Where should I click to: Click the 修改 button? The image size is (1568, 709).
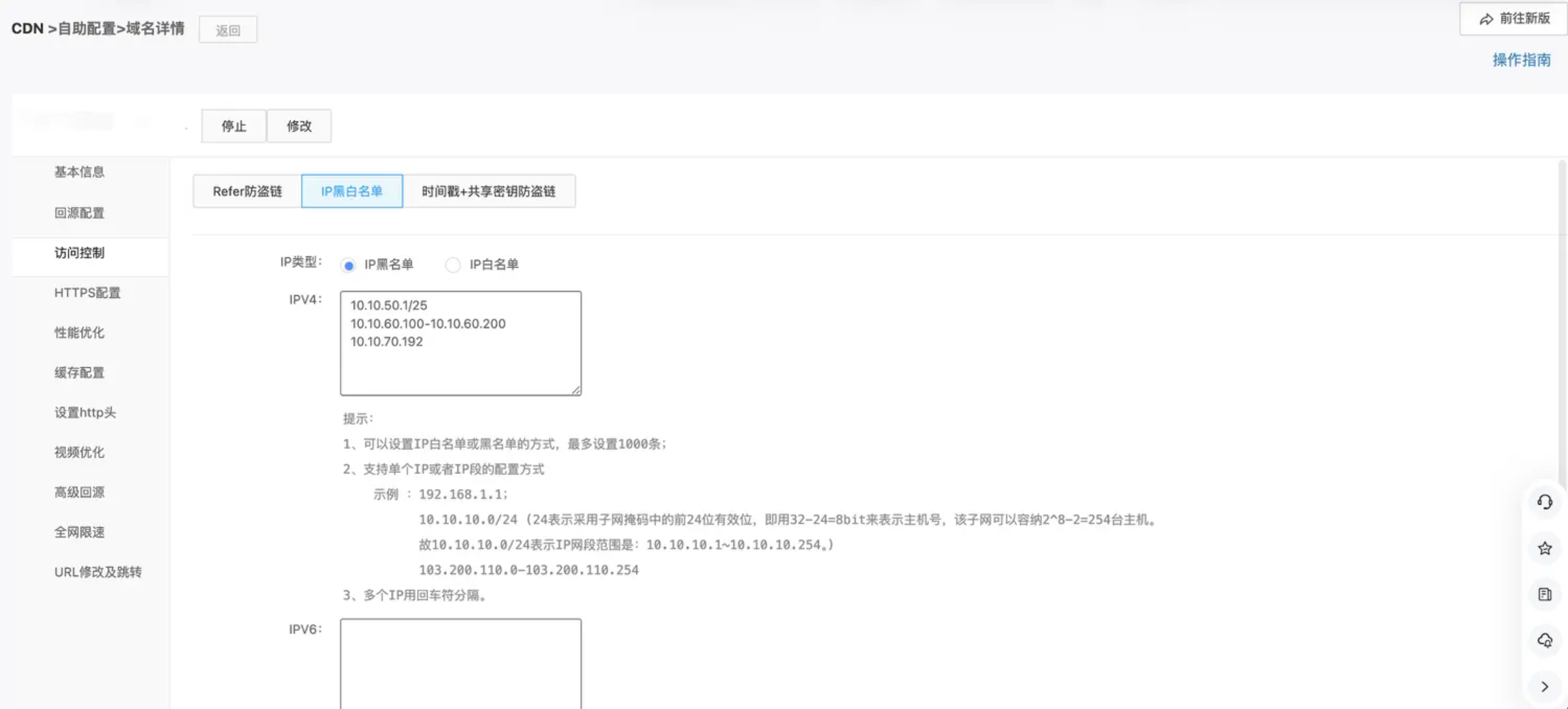(299, 126)
